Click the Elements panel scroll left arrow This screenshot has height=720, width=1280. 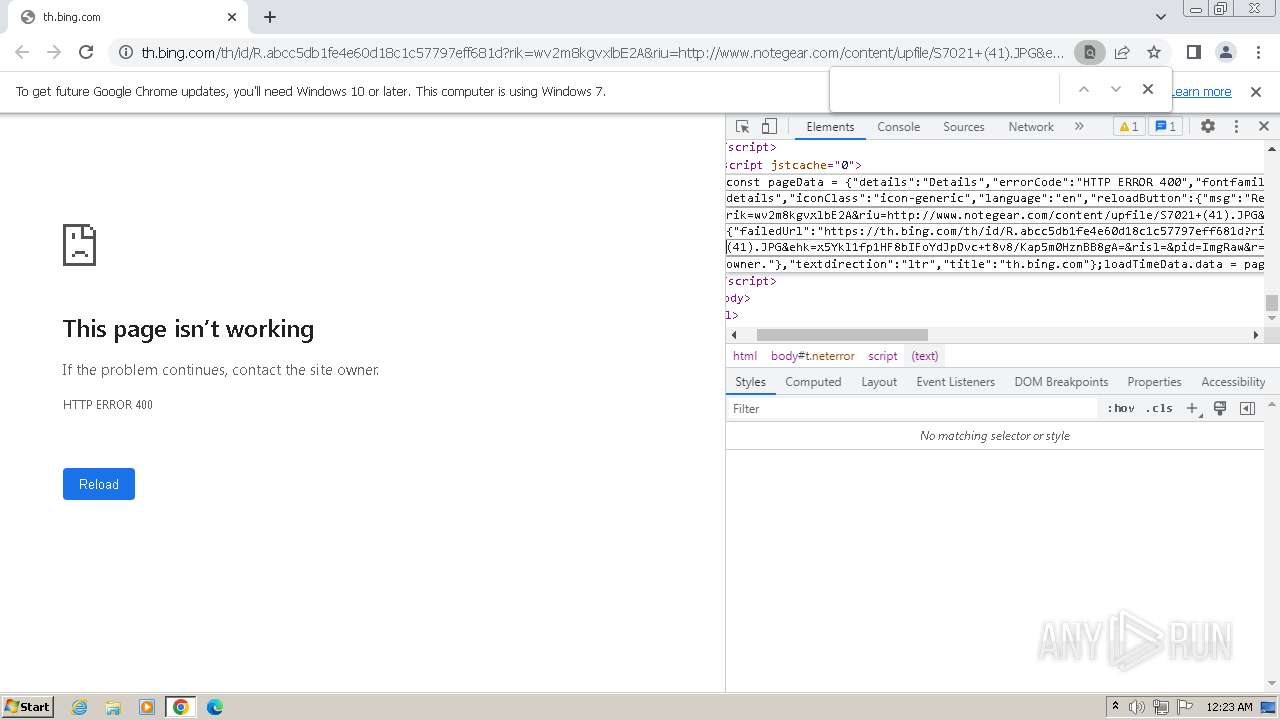[734, 335]
